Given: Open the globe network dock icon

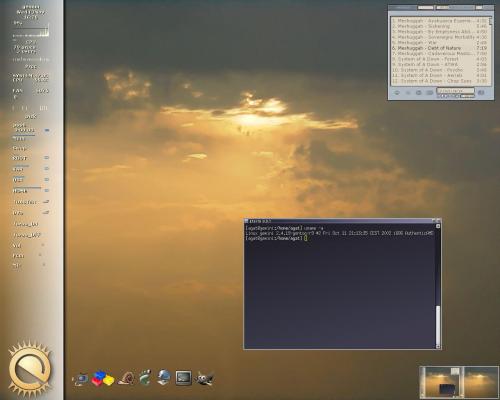Looking at the screenshot, I should [x=164, y=378].
